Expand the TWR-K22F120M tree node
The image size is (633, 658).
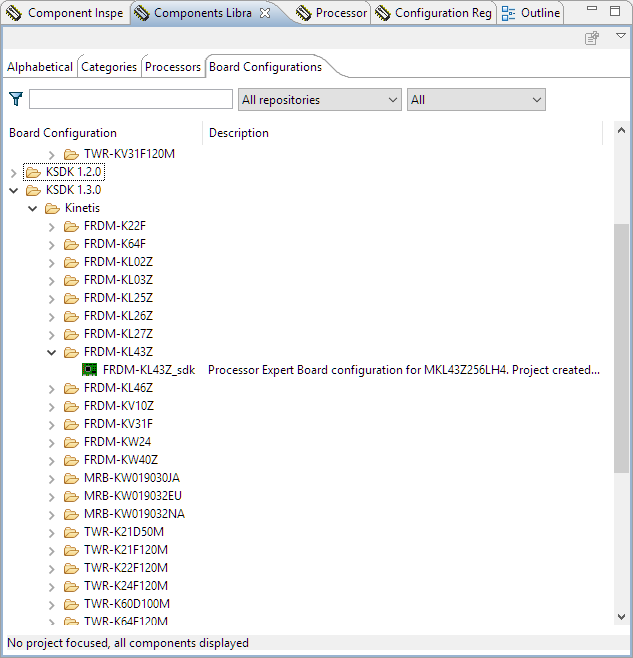pos(52,569)
